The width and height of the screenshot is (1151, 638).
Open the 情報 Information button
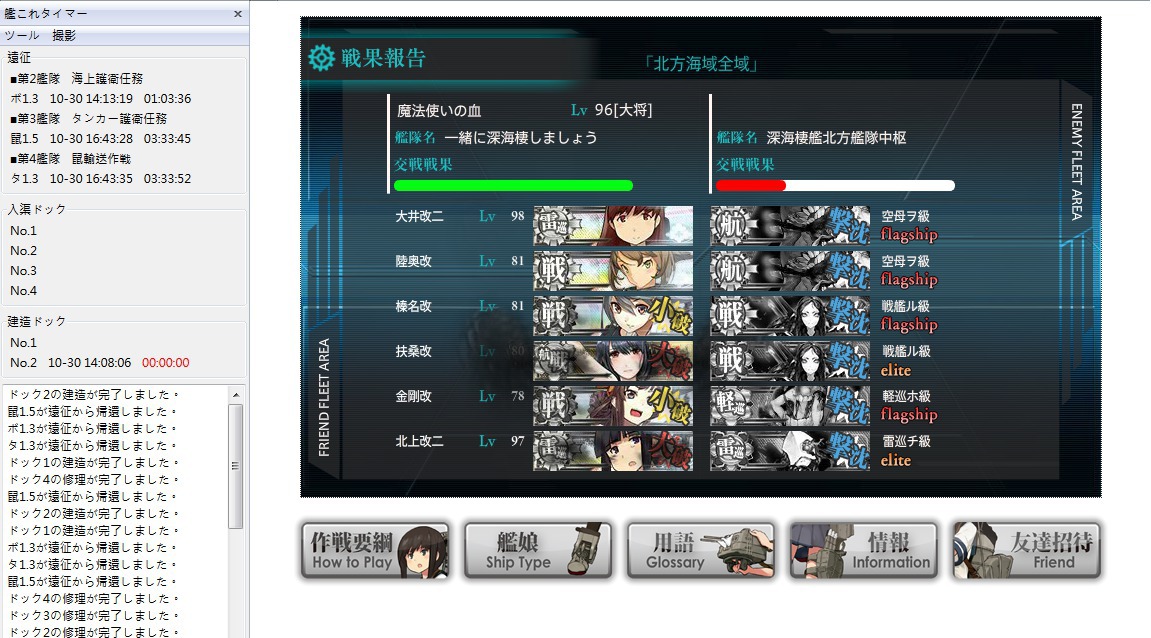click(x=864, y=551)
